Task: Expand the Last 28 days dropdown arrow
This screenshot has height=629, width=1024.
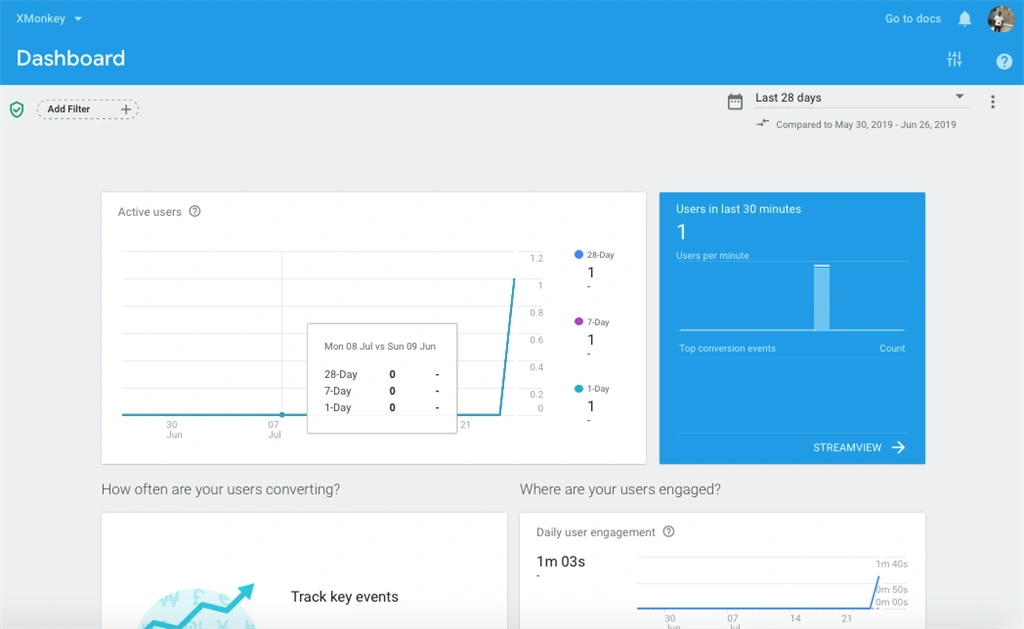Action: point(959,97)
